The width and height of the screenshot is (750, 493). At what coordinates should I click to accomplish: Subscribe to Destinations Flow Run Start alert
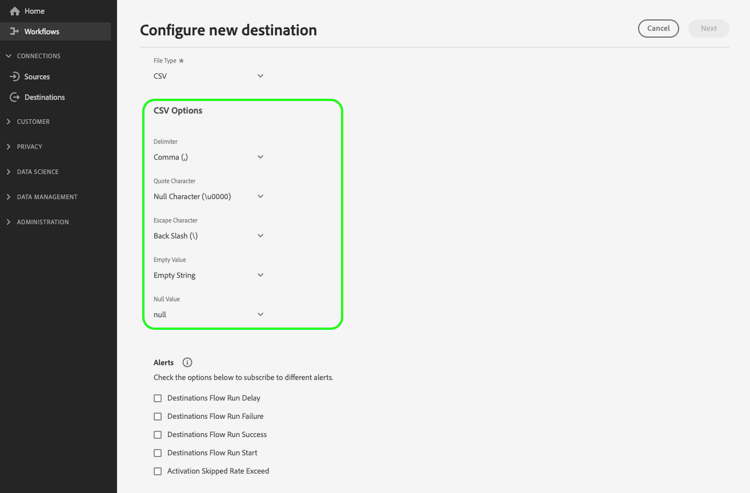[158, 453]
